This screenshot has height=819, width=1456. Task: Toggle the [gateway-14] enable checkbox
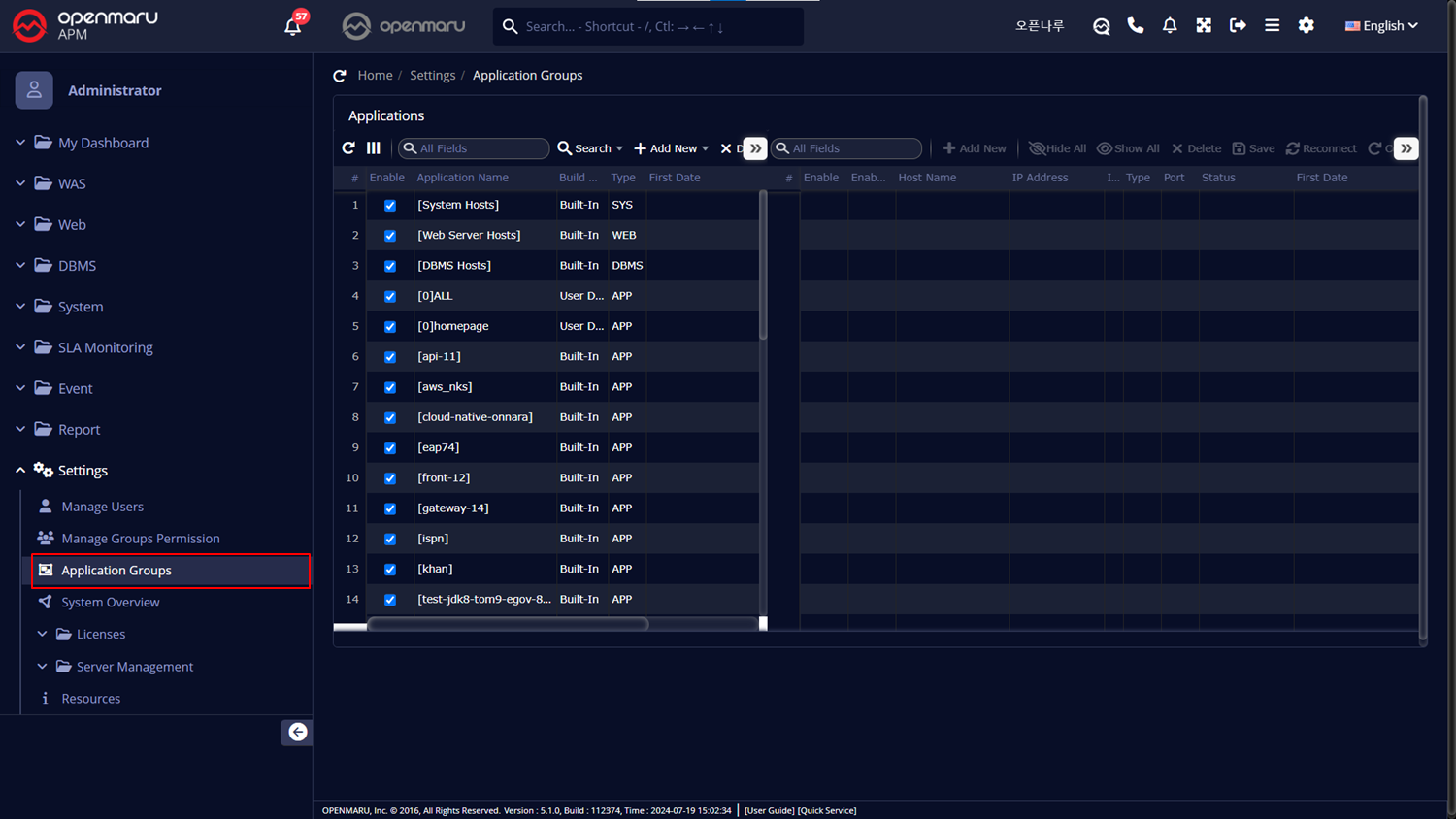[x=390, y=508]
